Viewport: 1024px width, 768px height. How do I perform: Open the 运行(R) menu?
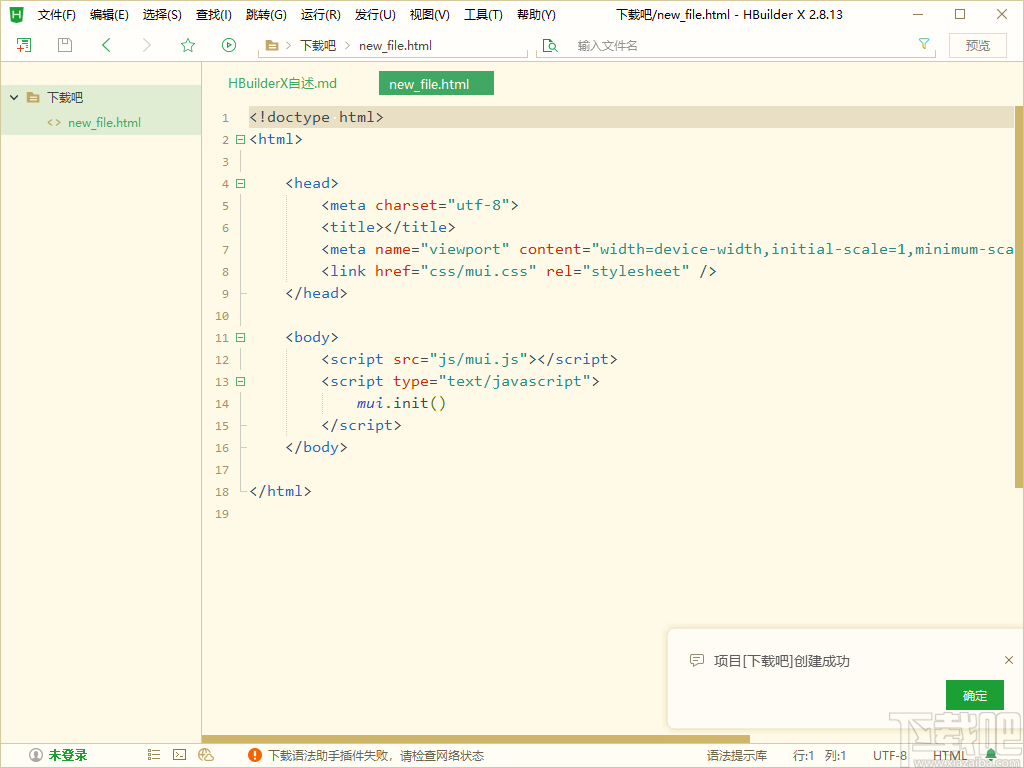coord(320,15)
